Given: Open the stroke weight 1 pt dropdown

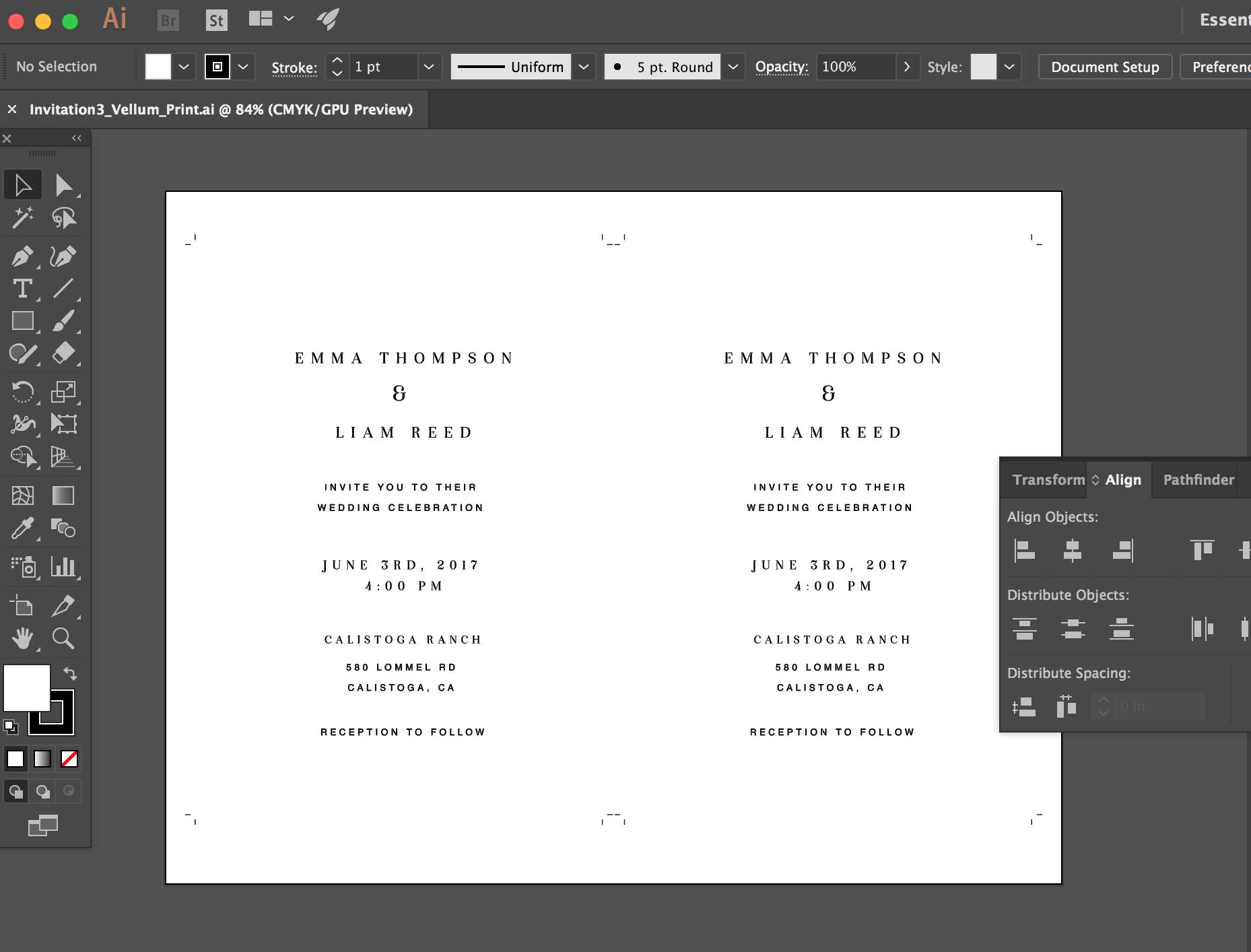Looking at the screenshot, I should (429, 67).
